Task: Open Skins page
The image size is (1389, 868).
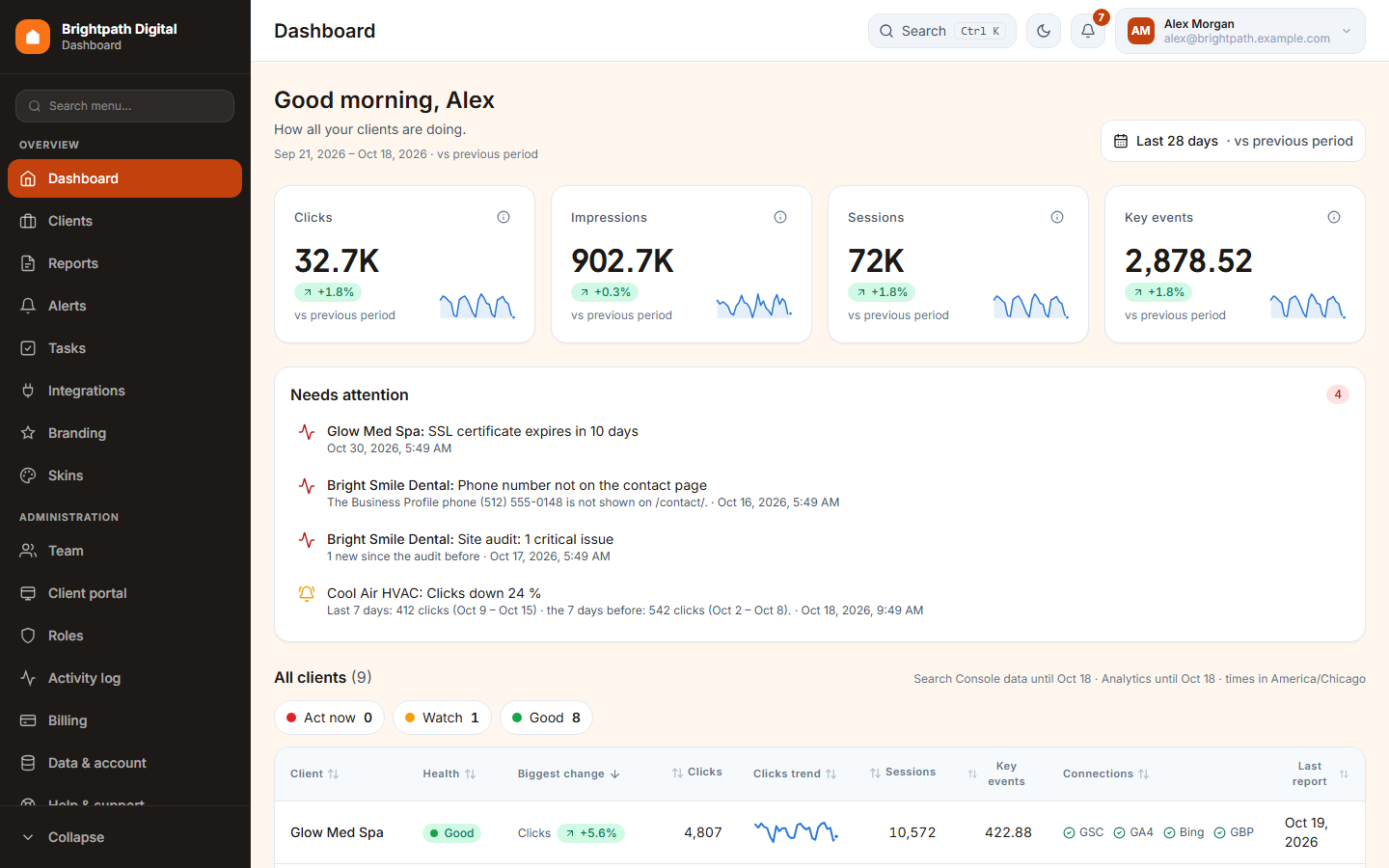Action: (124, 475)
